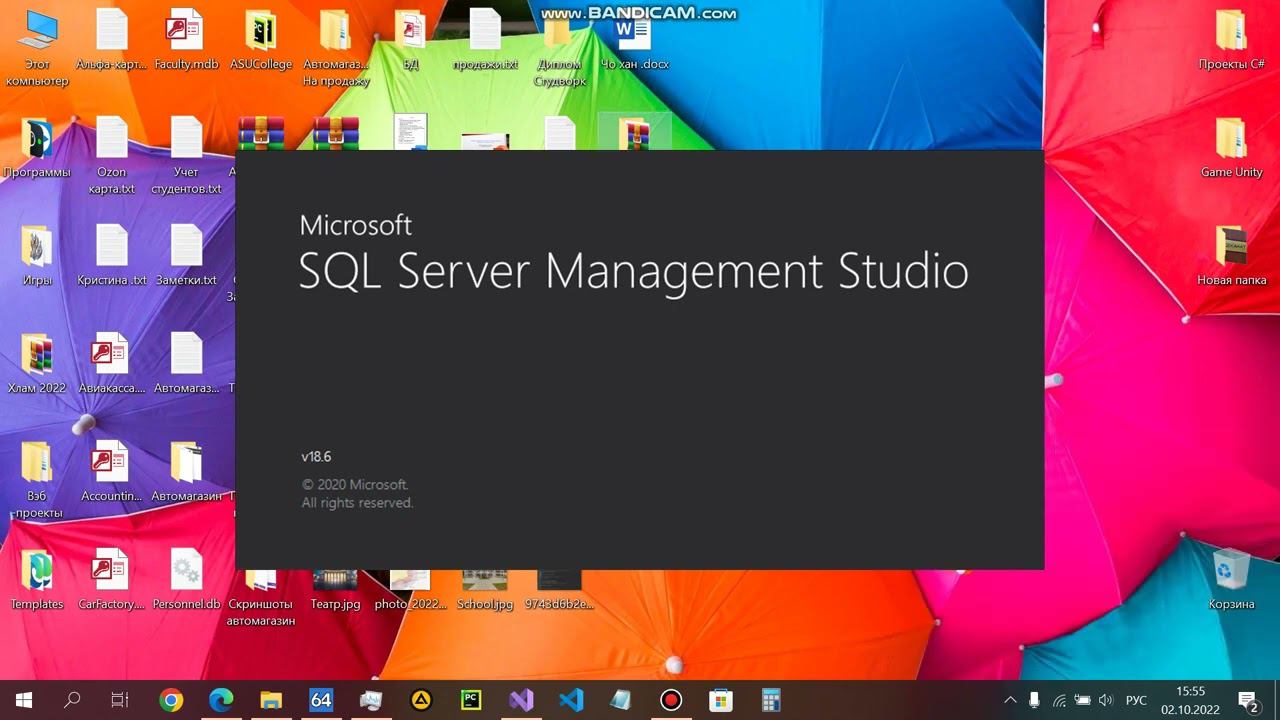Select the Программы desktop icon
The image size is (1280, 720).
(x=37, y=148)
